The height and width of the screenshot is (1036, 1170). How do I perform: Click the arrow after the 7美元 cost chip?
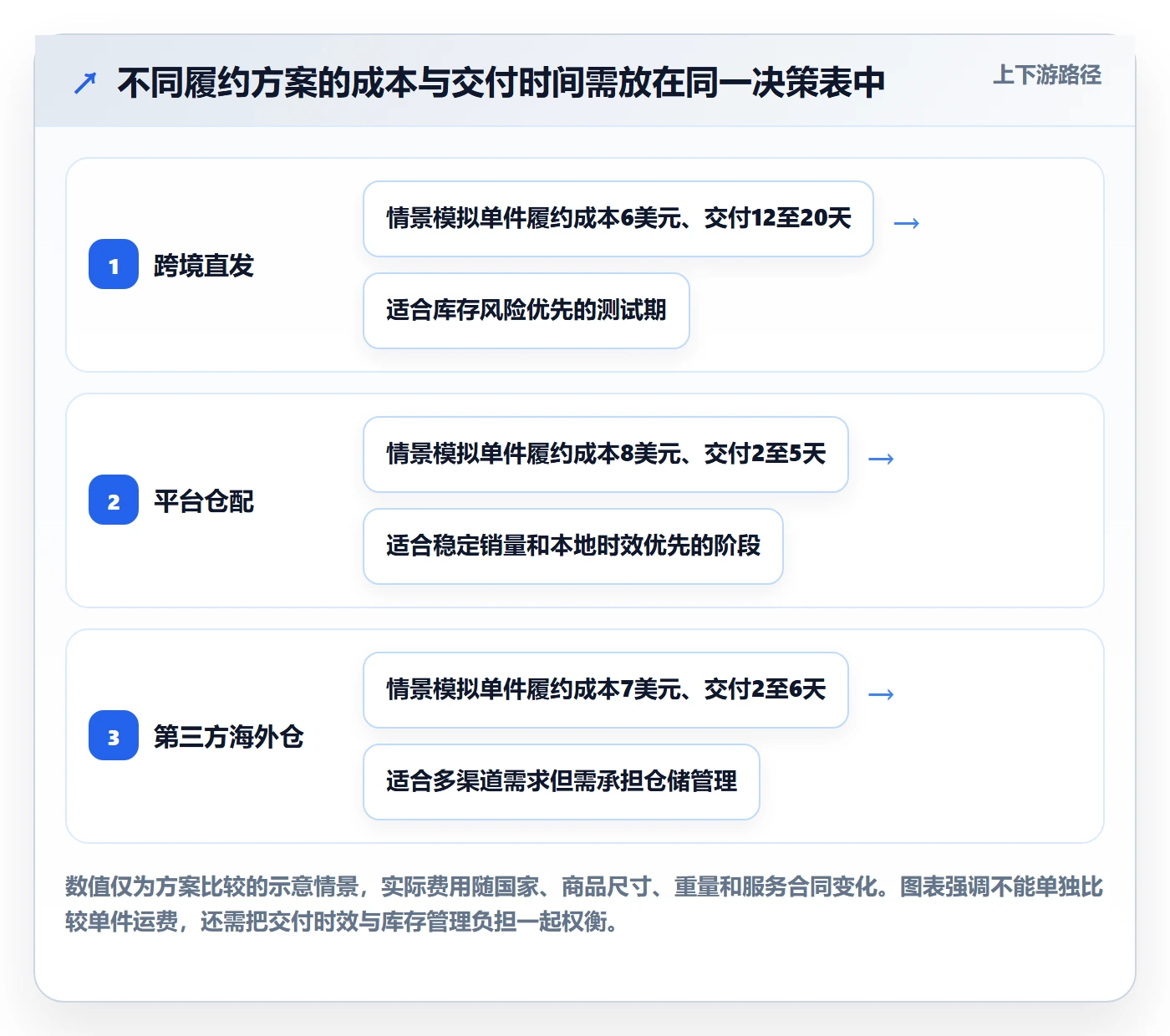[882, 693]
